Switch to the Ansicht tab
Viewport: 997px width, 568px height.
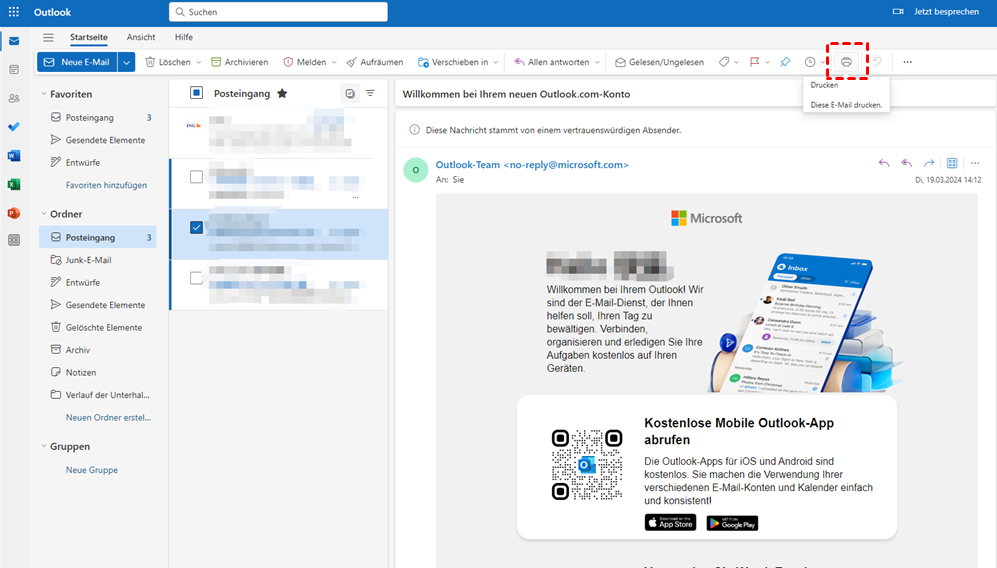(x=141, y=37)
